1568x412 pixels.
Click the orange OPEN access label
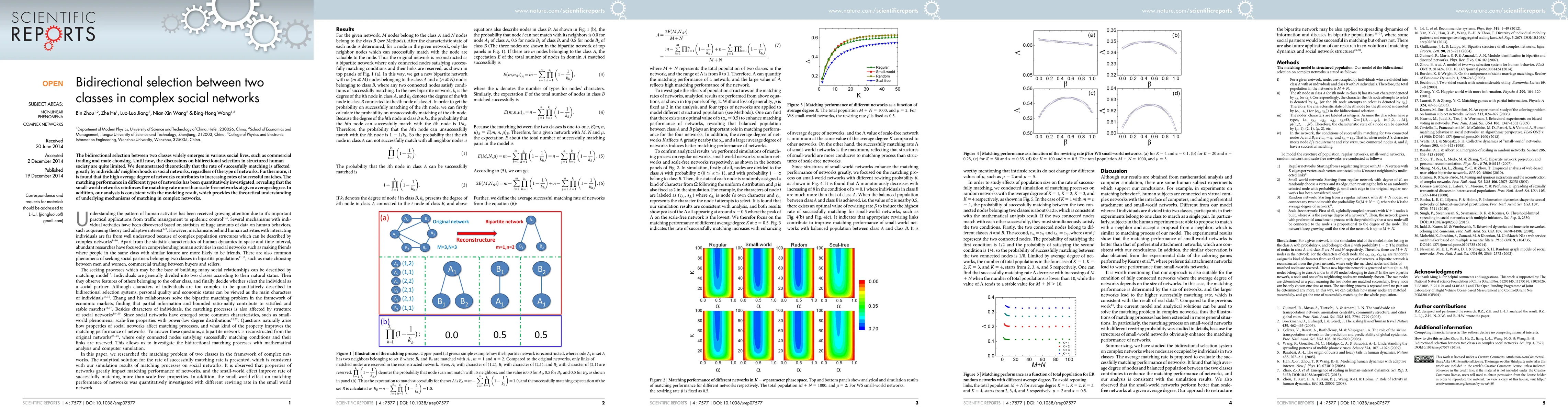coord(52,83)
